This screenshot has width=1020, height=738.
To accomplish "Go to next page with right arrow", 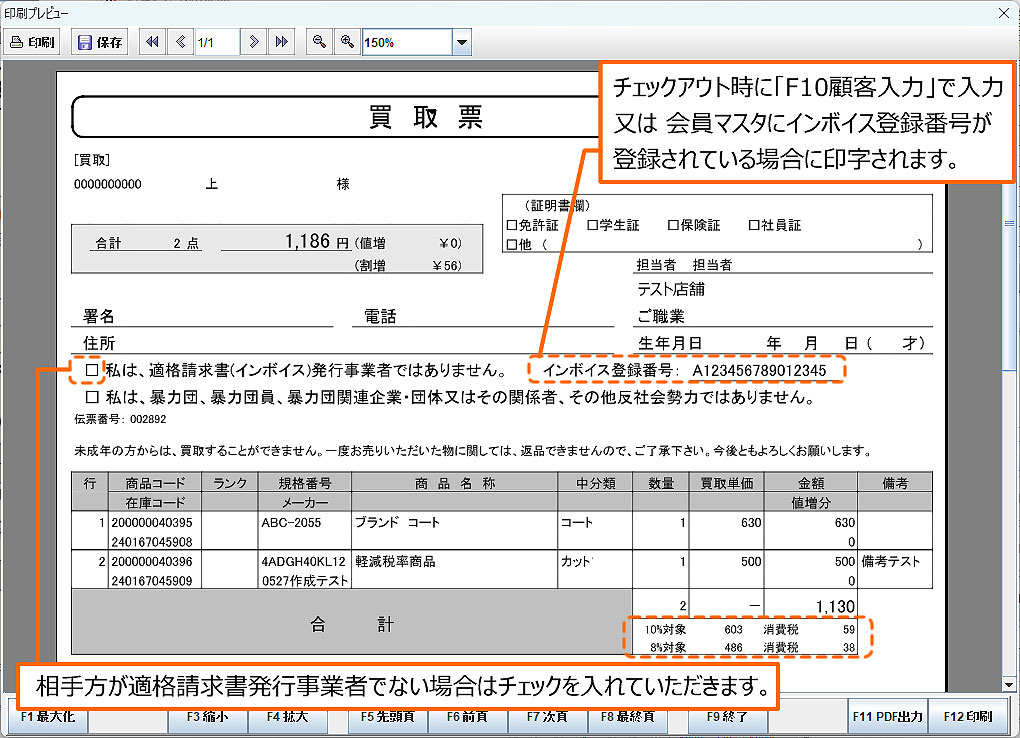I will [255, 42].
